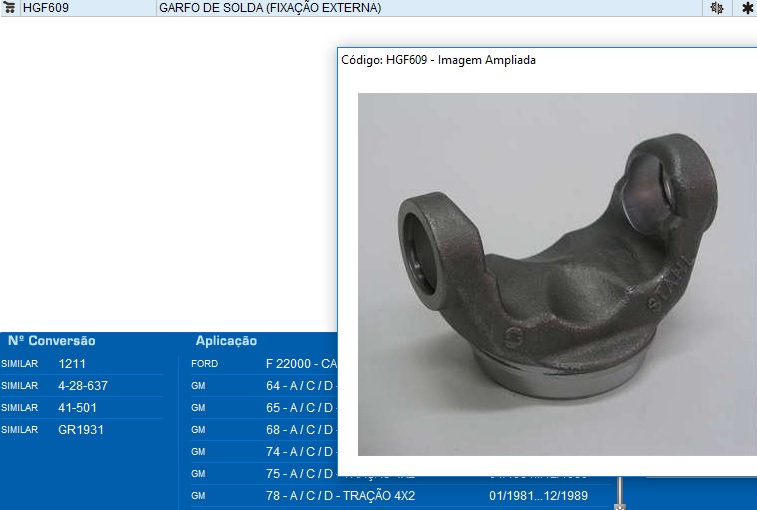Select similar conversion number 4-28-637
This screenshot has width=757, height=510.
(x=83, y=386)
